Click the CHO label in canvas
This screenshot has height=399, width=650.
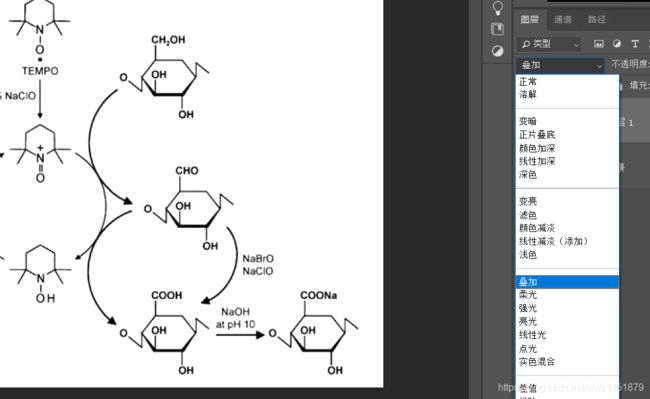click(187, 171)
